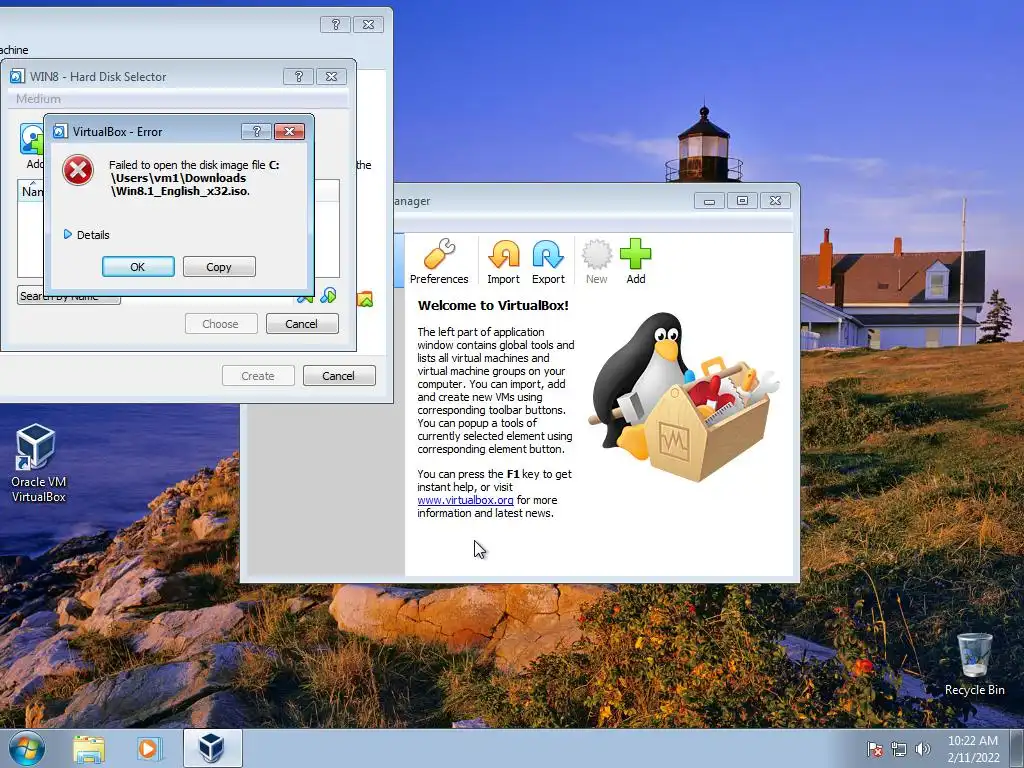Click the Search By Name dropdown
This screenshot has height=768, width=1024.
click(x=69, y=296)
